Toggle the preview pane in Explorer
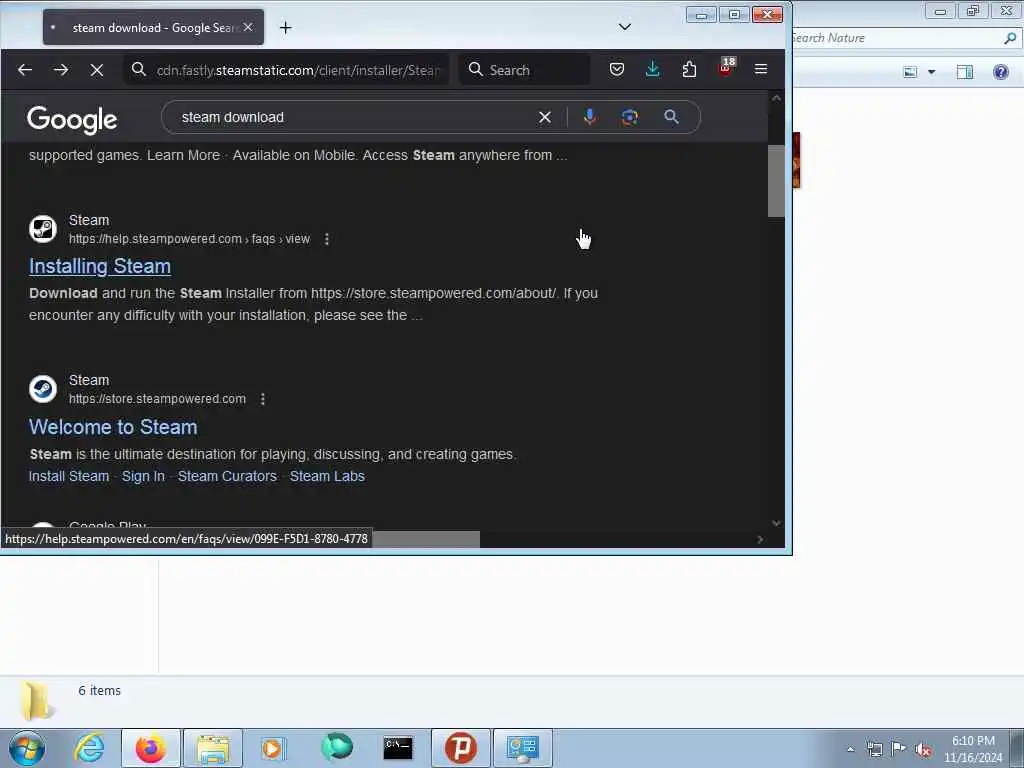1024x768 pixels. pyautogui.click(x=965, y=72)
